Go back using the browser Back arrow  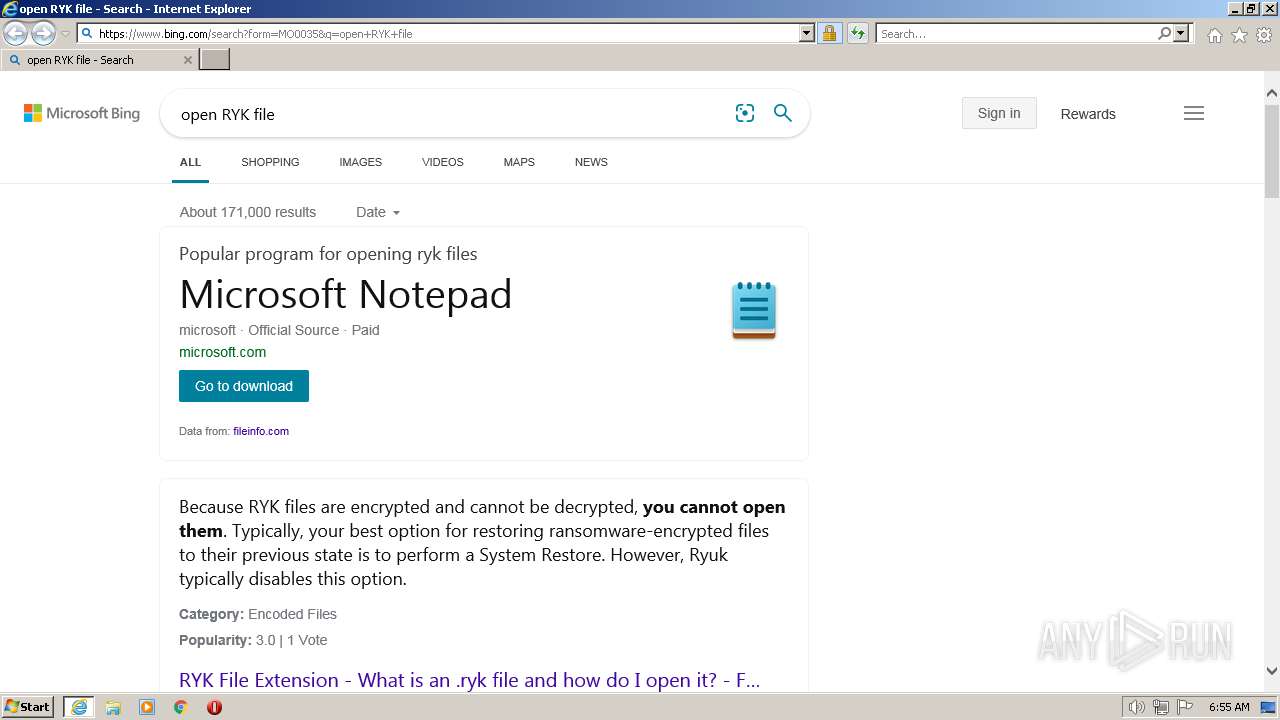[x=15, y=34]
